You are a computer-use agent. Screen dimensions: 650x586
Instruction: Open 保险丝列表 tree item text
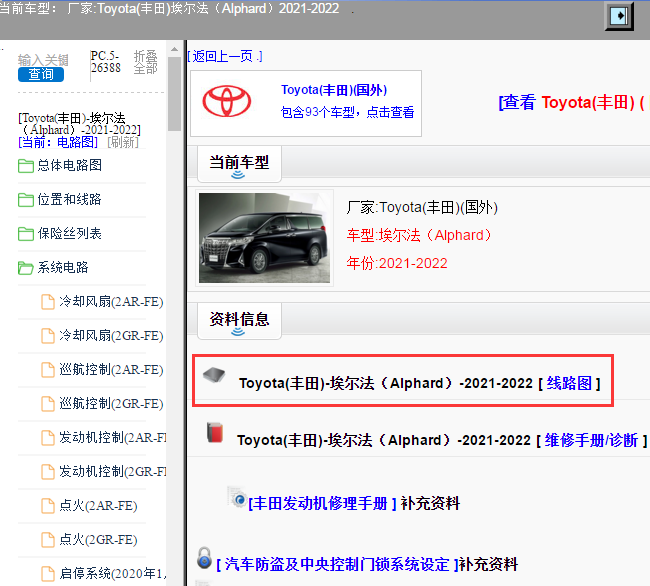pyautogui.click(x=70, y=233)
